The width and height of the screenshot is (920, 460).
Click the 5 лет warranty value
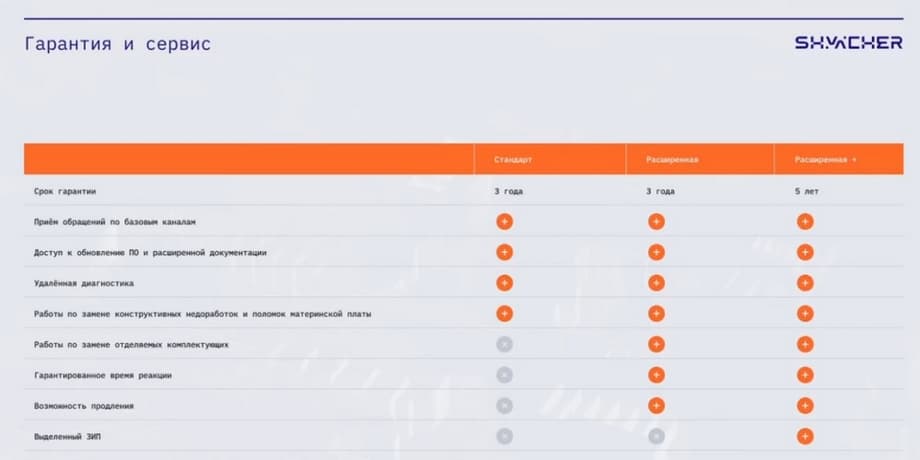pos(807,191)
